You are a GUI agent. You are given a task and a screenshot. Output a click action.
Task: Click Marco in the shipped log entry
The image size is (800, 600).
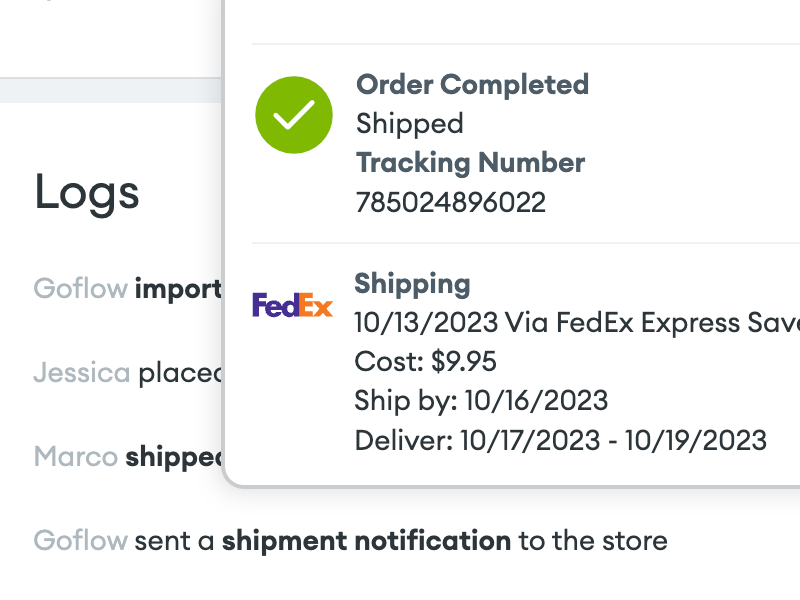tap(76, 456)
